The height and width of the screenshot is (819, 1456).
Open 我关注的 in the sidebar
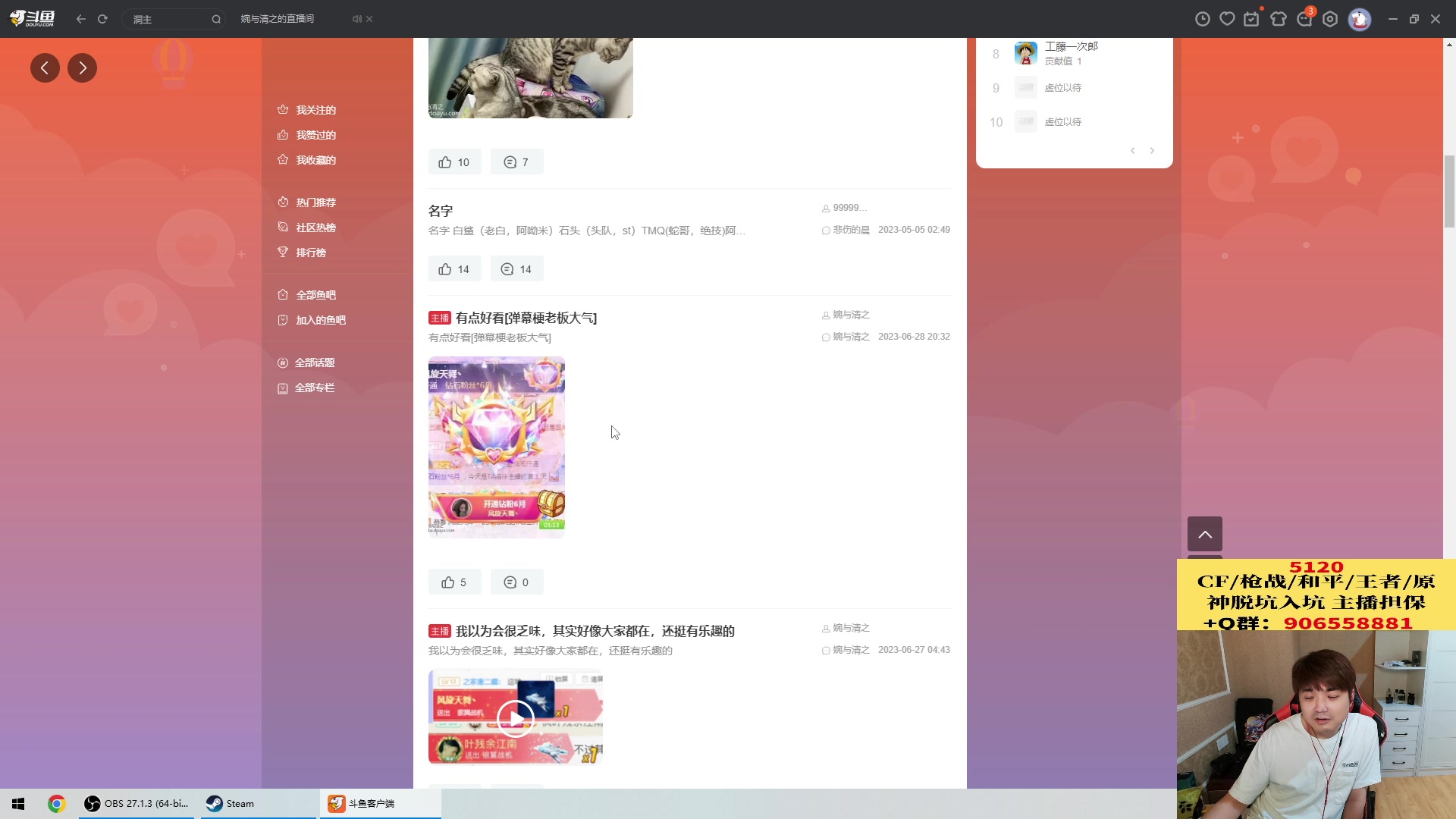pos(307,110)
